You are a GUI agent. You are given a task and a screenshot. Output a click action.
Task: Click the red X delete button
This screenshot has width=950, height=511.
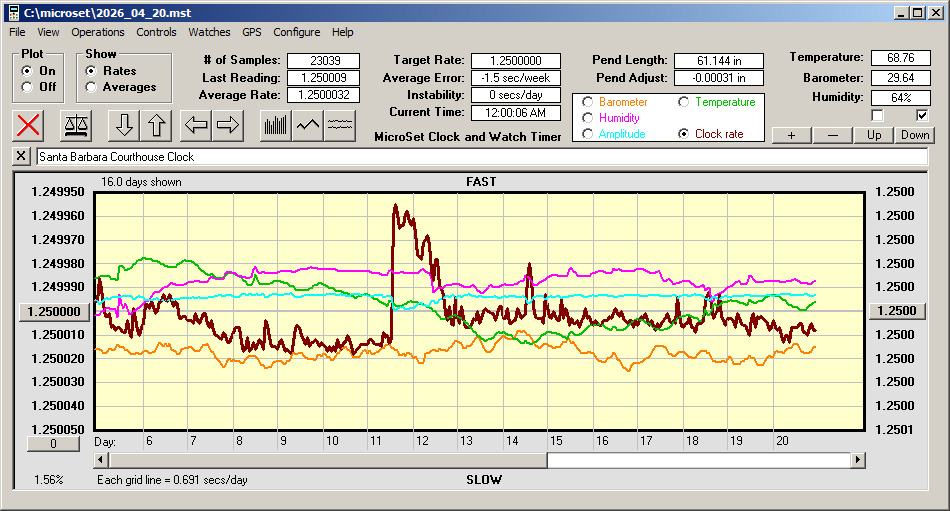point(29,125)
